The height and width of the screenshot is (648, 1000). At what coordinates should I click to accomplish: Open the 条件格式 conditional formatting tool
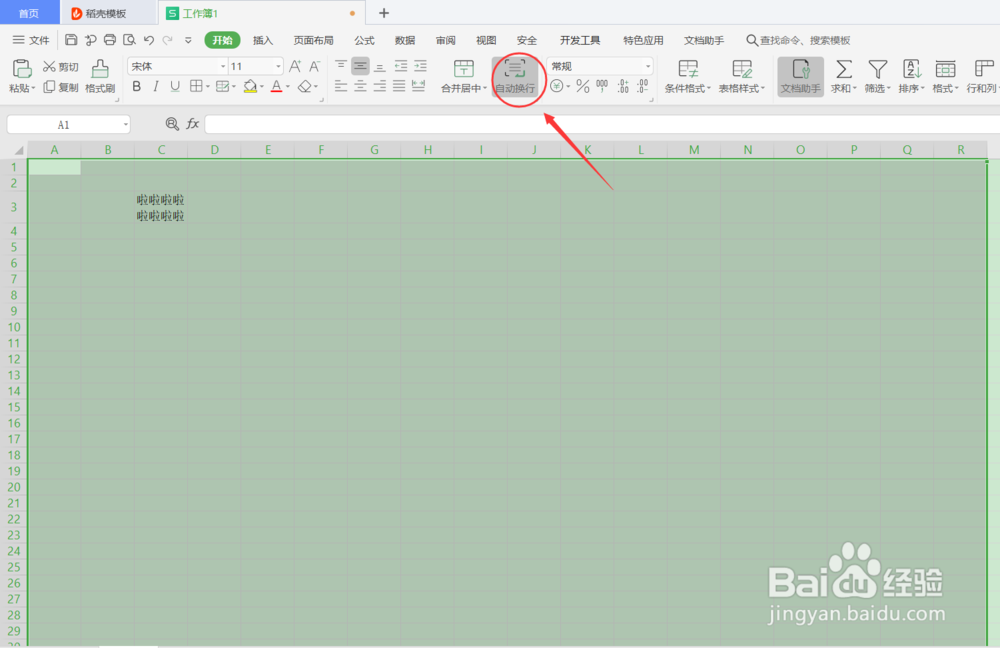pyautogui.click(x=687, y=75)
